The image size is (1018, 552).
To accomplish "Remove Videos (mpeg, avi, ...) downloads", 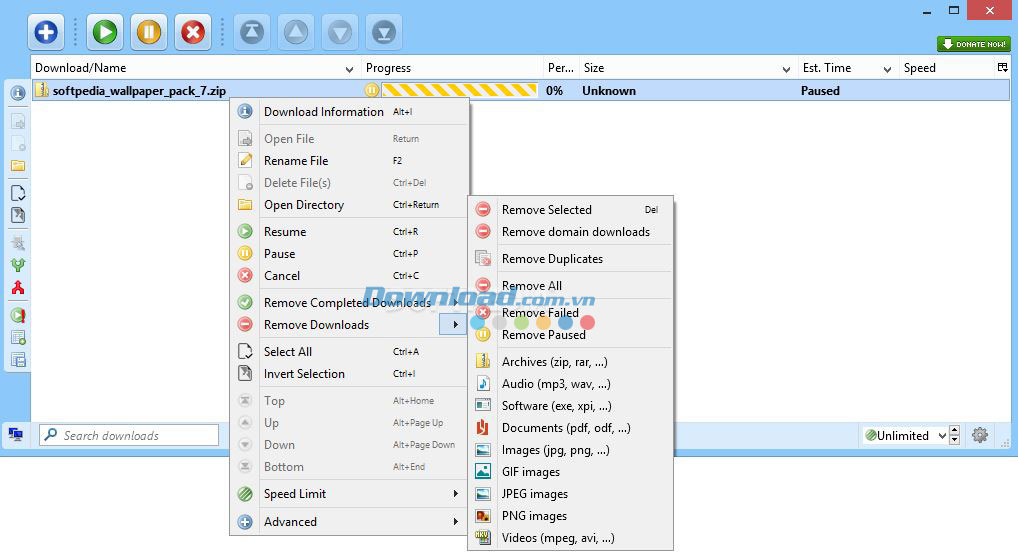I will click(571, 538).
